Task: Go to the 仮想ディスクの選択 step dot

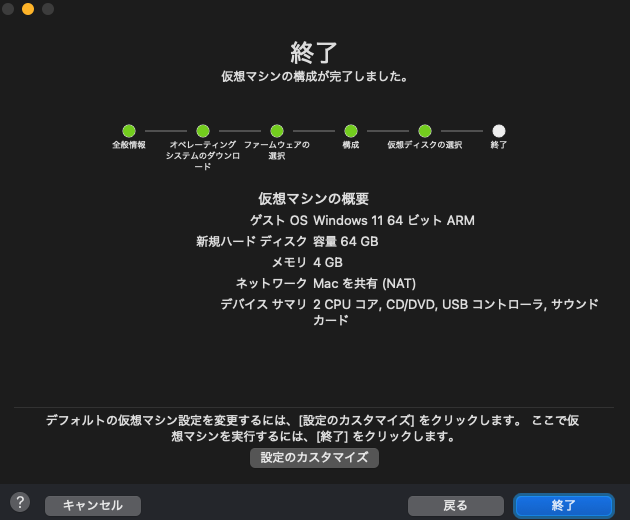Action: pos(425,131)
